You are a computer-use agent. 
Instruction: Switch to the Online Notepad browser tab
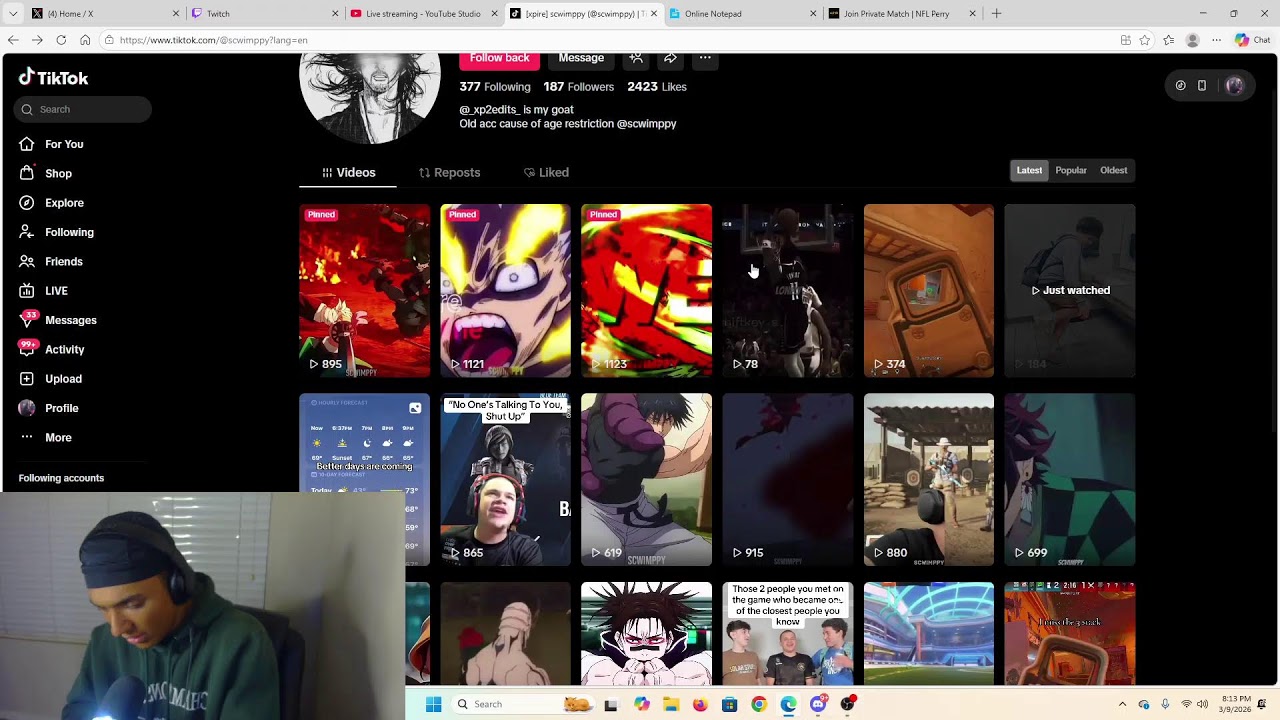[741, 14]
